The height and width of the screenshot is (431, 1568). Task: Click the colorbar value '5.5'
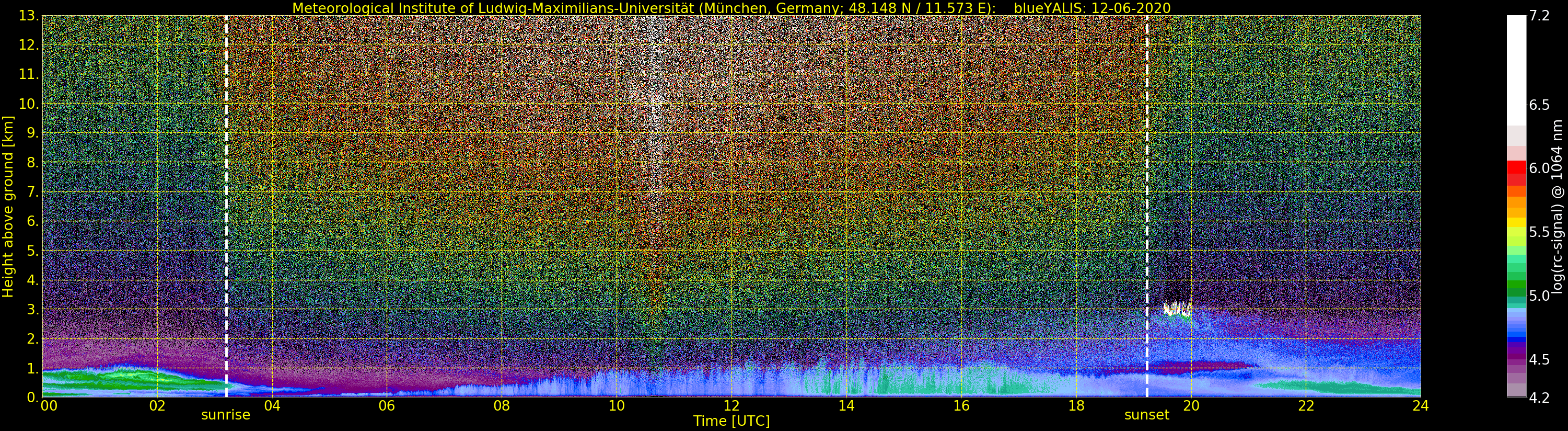point(1539,232)
